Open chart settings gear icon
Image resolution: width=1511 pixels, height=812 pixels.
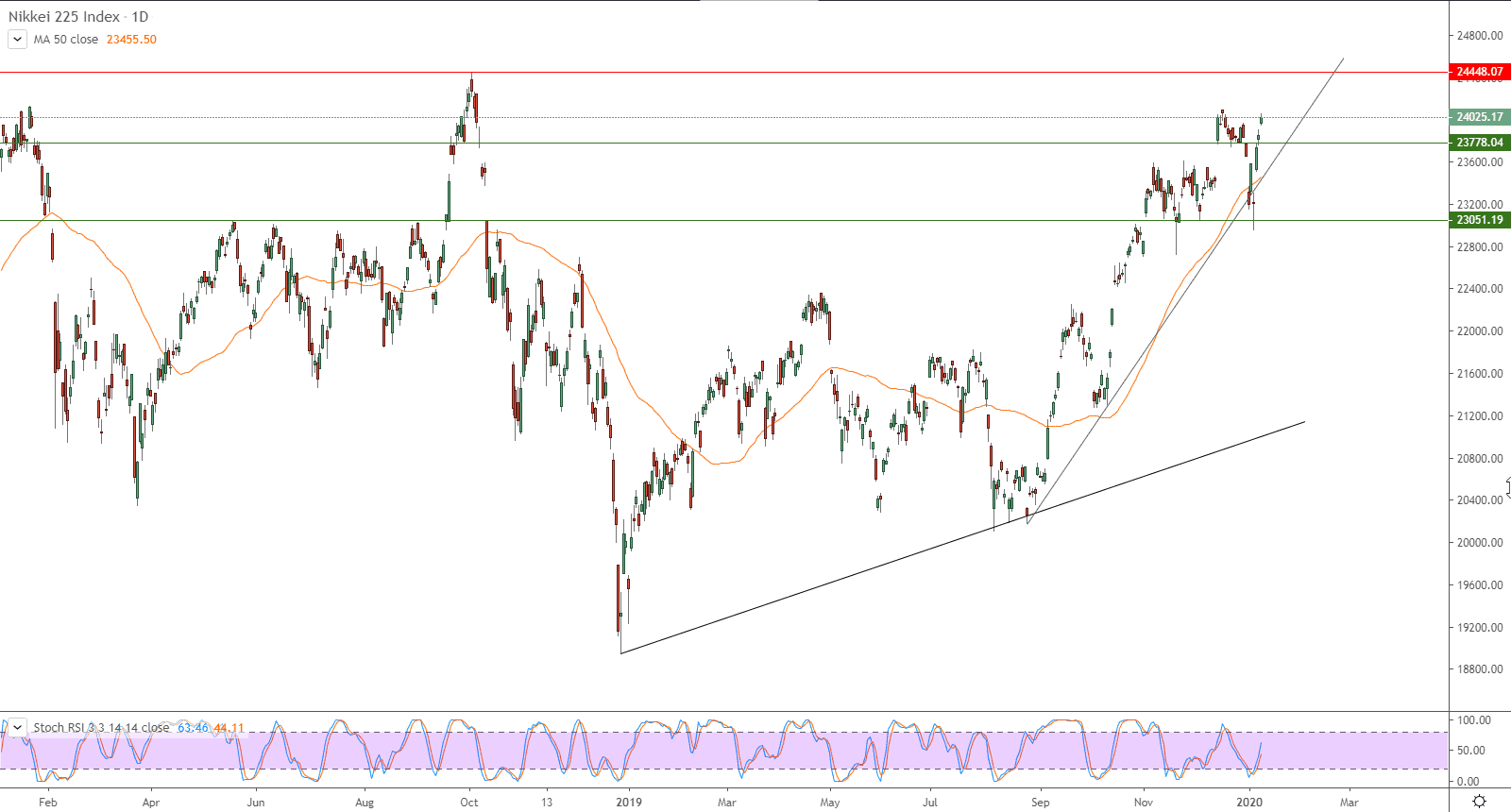click(x=1479, y=802)
